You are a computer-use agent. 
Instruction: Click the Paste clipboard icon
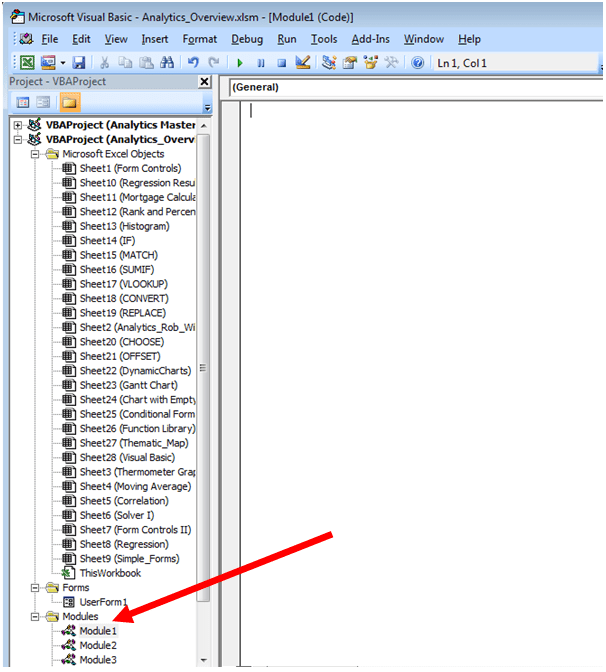click(146, 63)
